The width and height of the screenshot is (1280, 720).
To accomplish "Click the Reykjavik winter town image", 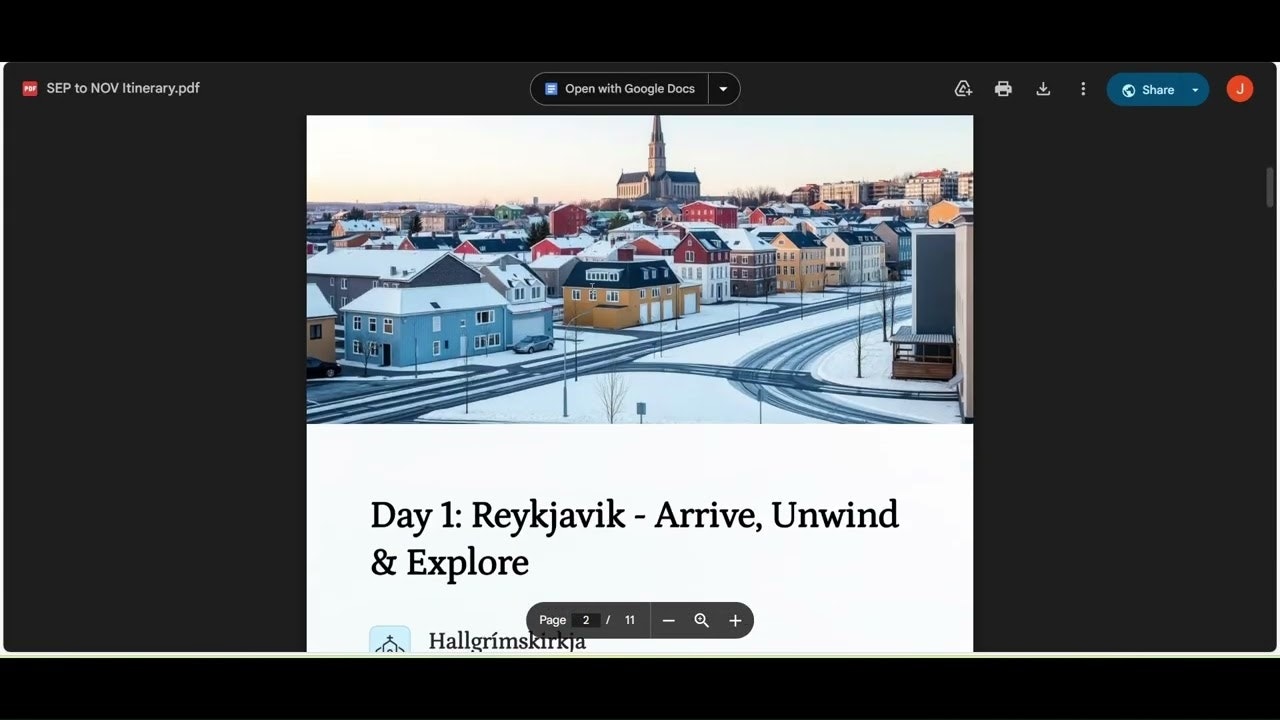I will coord(640,269).
